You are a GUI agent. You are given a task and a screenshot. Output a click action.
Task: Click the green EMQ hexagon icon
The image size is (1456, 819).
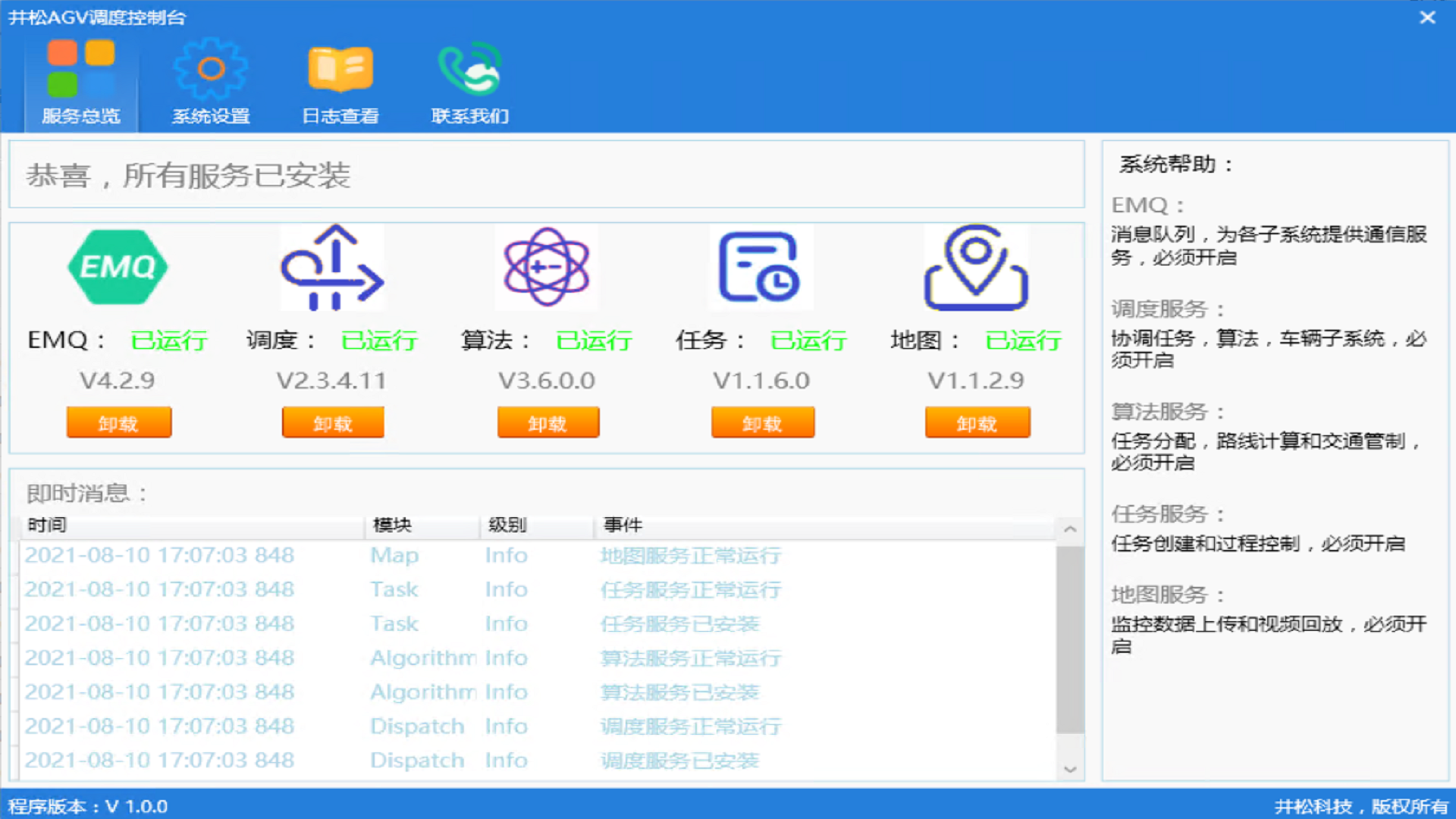coord(118,267)
